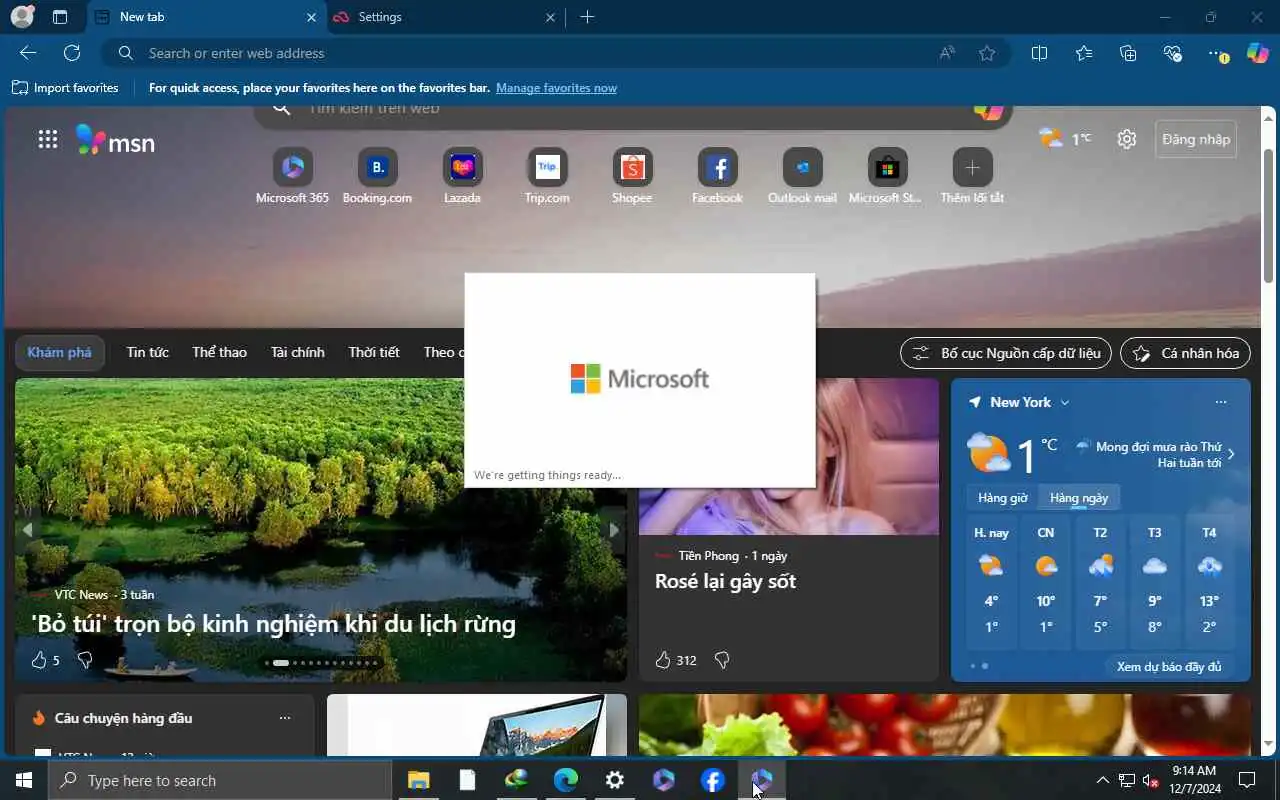Dislike the VTC News forest article
1280x800 pixels.
pos(85,660)
